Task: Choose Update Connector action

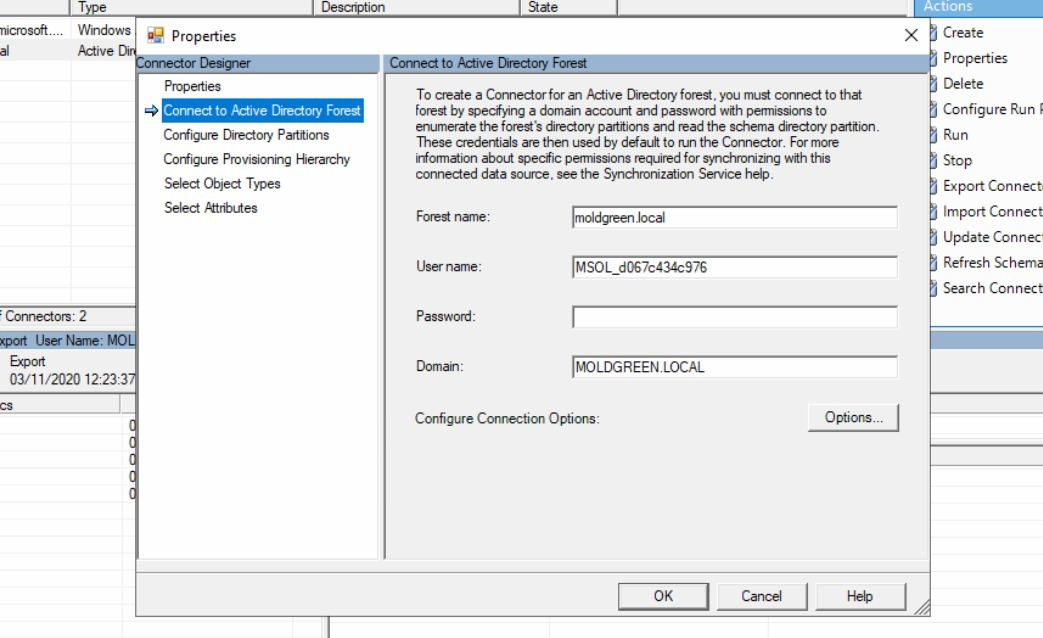Action: coord(992,238)
